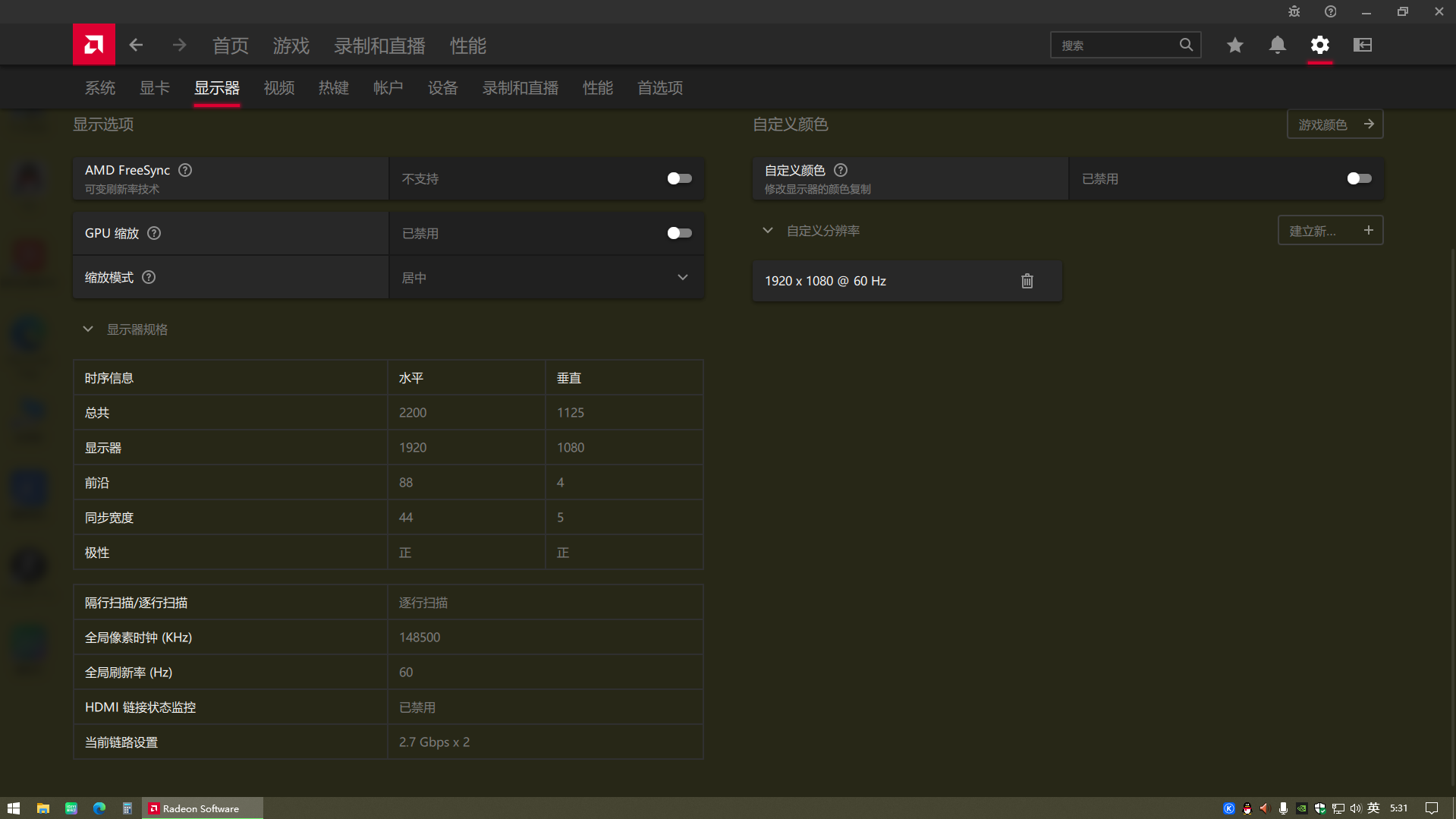Enable GPU 缩放 toggle

pyautogui.click(x=678, y=233)
